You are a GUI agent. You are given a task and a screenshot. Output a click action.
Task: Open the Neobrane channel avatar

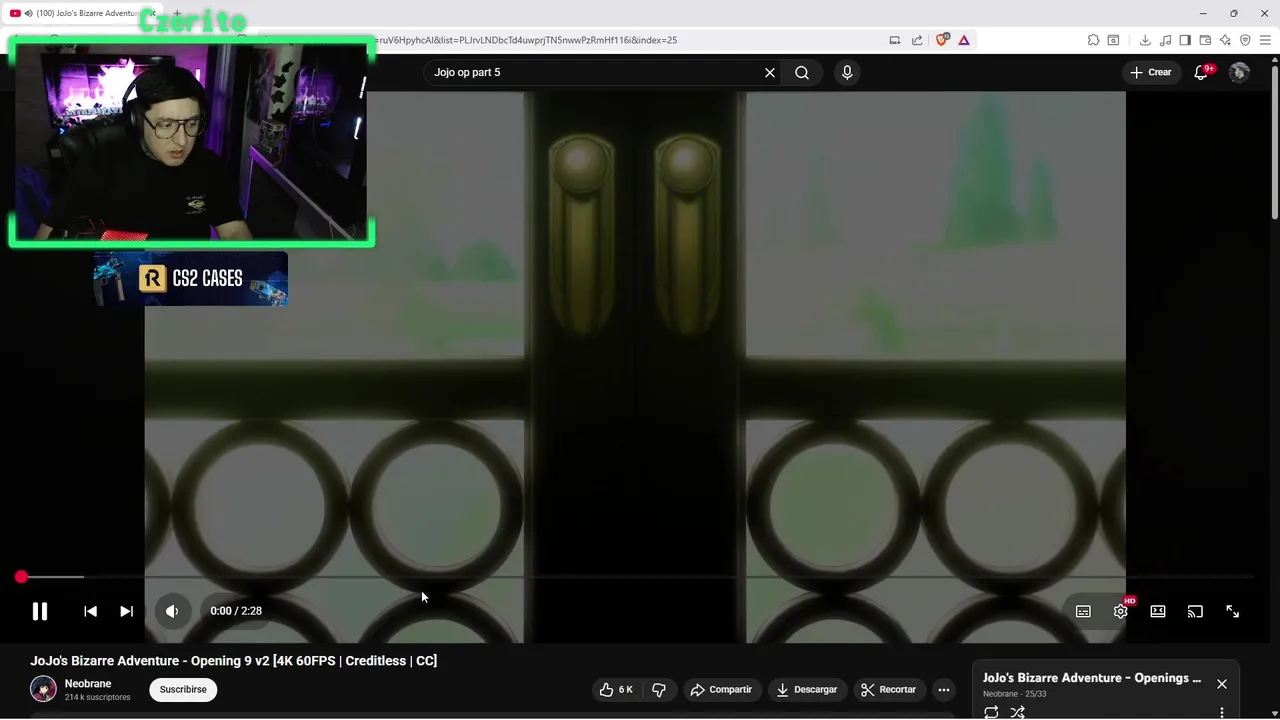click(x=43, y=689)
